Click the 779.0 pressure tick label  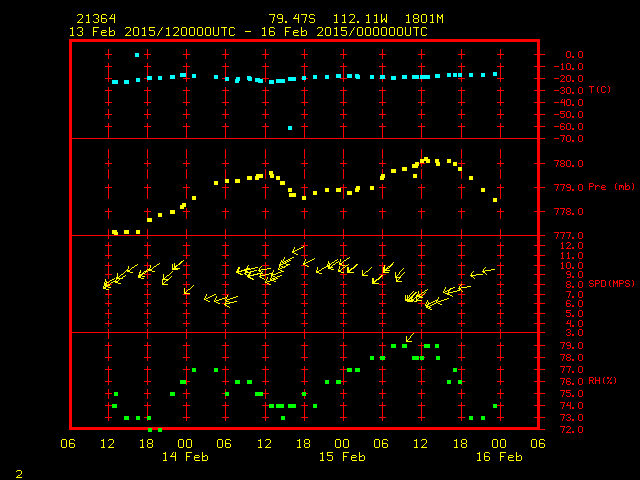pyautogui.click(x=569, y=188)
